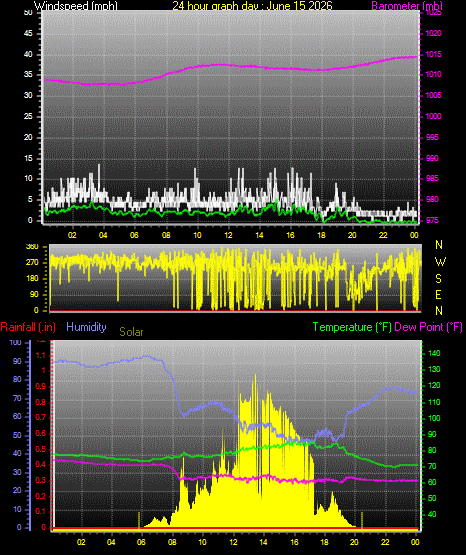Click the W compass direction label
This screenshot has height=555, width=466.
pyautogui.click(x=440, y=262)
